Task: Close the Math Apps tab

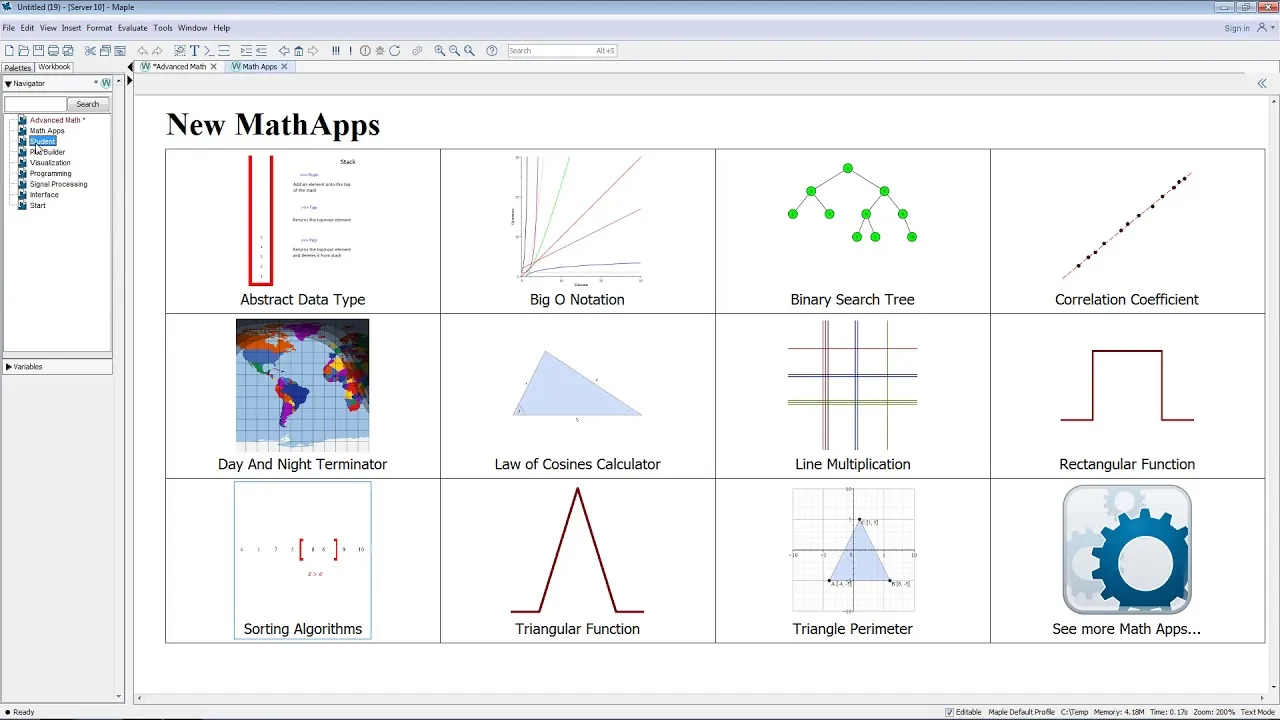Action: click(x=284, y=67)
